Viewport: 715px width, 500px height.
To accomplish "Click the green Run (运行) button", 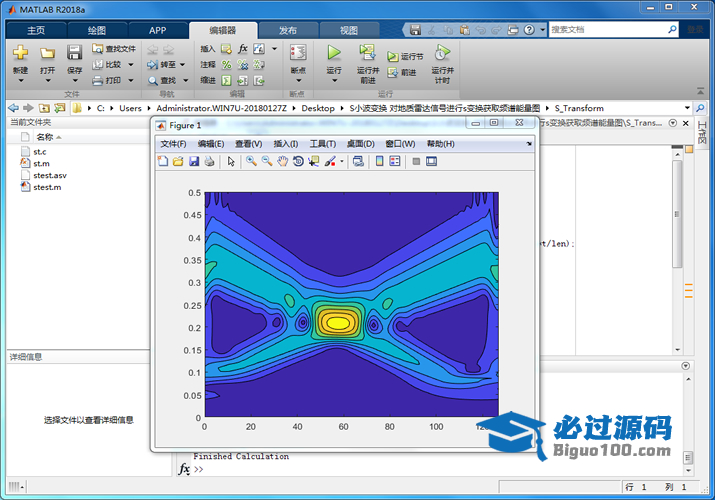I will [x=334, y=53].
